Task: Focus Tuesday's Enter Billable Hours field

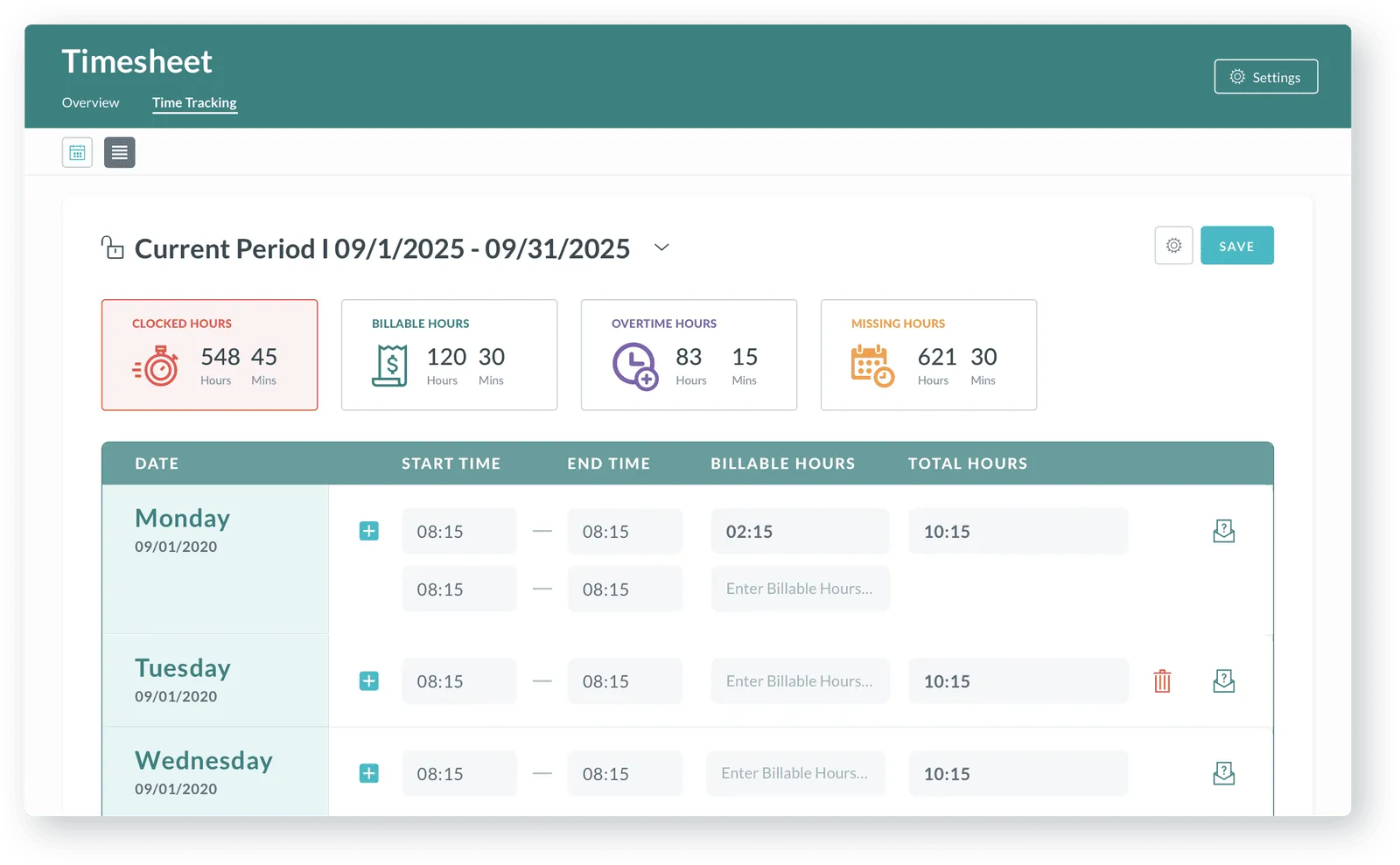Action: pos(800,680)
